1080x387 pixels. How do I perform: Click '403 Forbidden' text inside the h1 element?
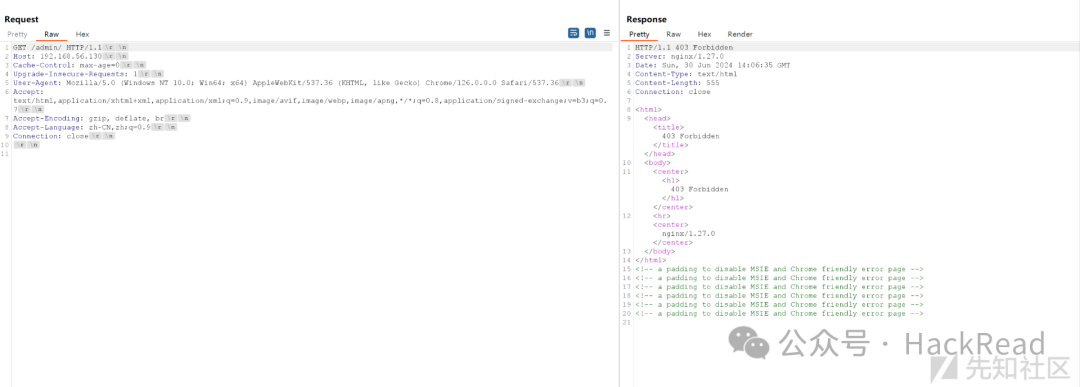700,189
